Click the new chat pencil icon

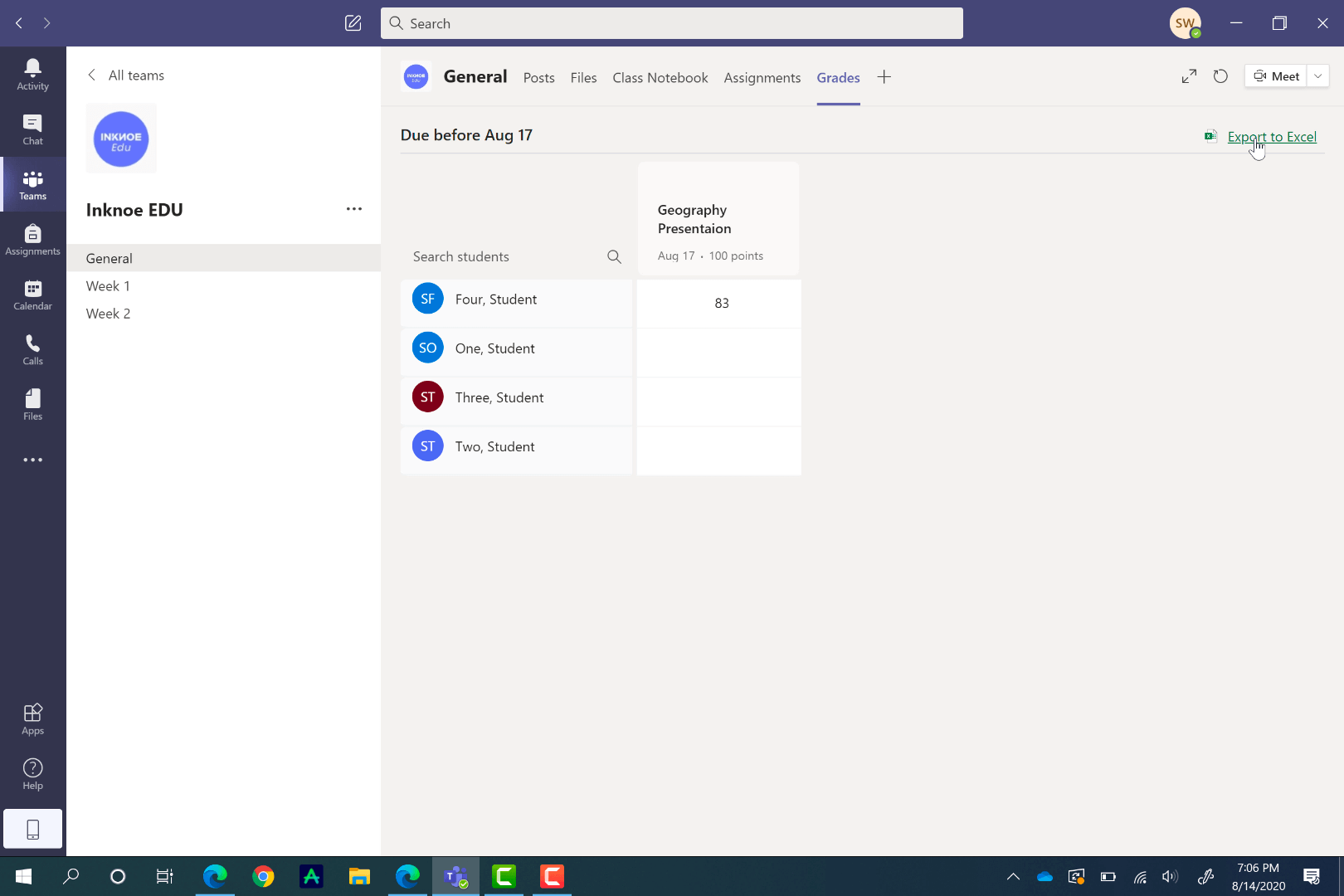(353, 23)
